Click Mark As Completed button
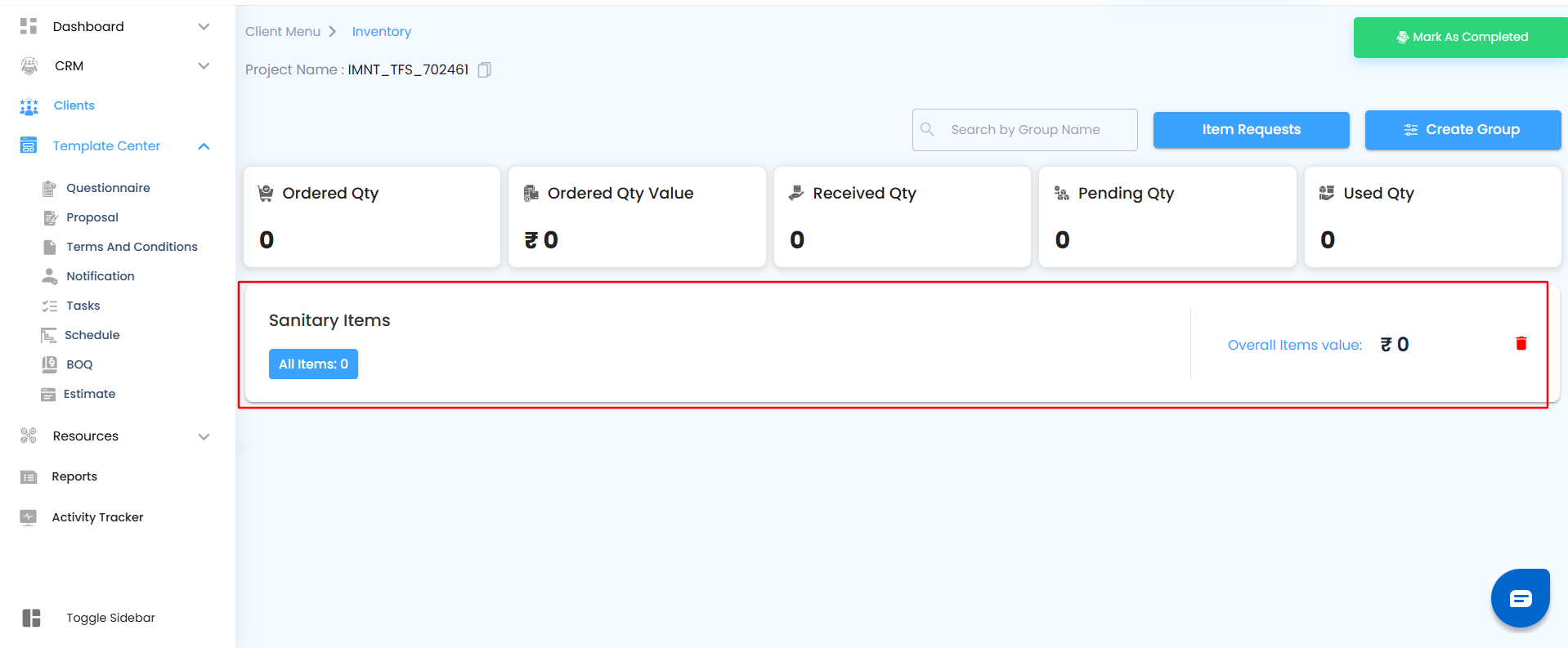The height and width of the screenshot is (648, 1568). coord(1461,38)
